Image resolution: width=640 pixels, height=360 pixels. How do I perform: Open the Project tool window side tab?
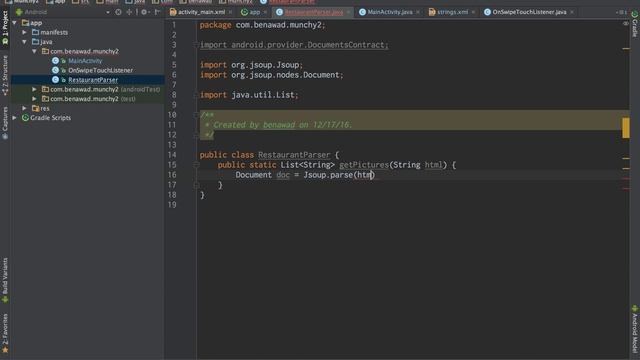coord(5,28)
